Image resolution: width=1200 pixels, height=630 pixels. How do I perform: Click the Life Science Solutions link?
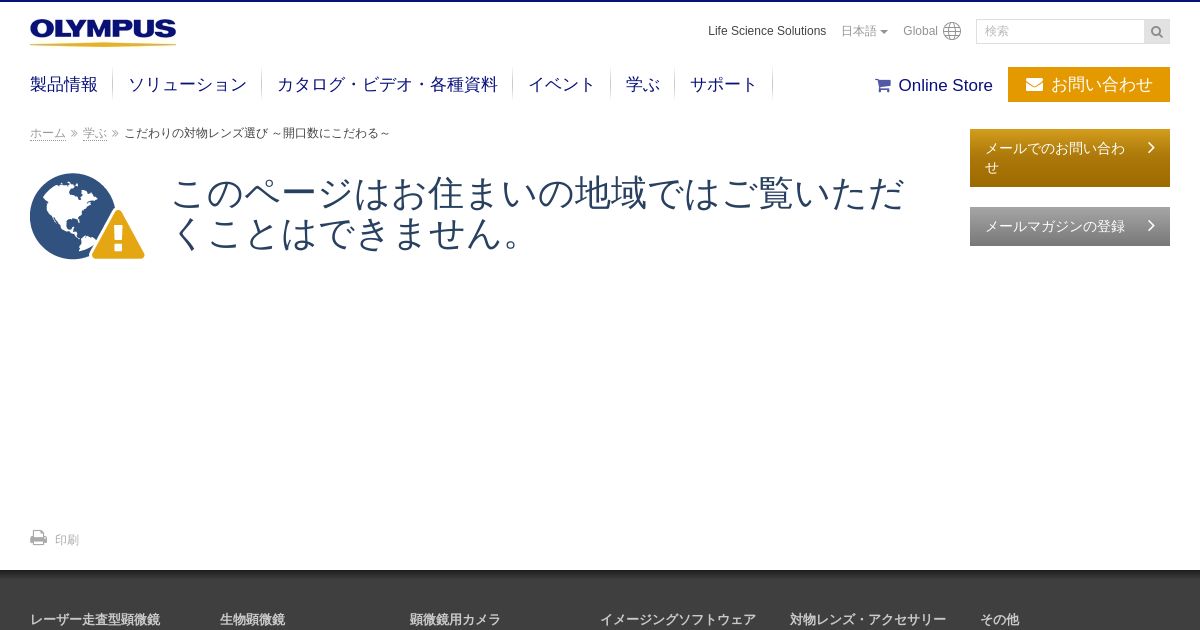click(767, 31)
